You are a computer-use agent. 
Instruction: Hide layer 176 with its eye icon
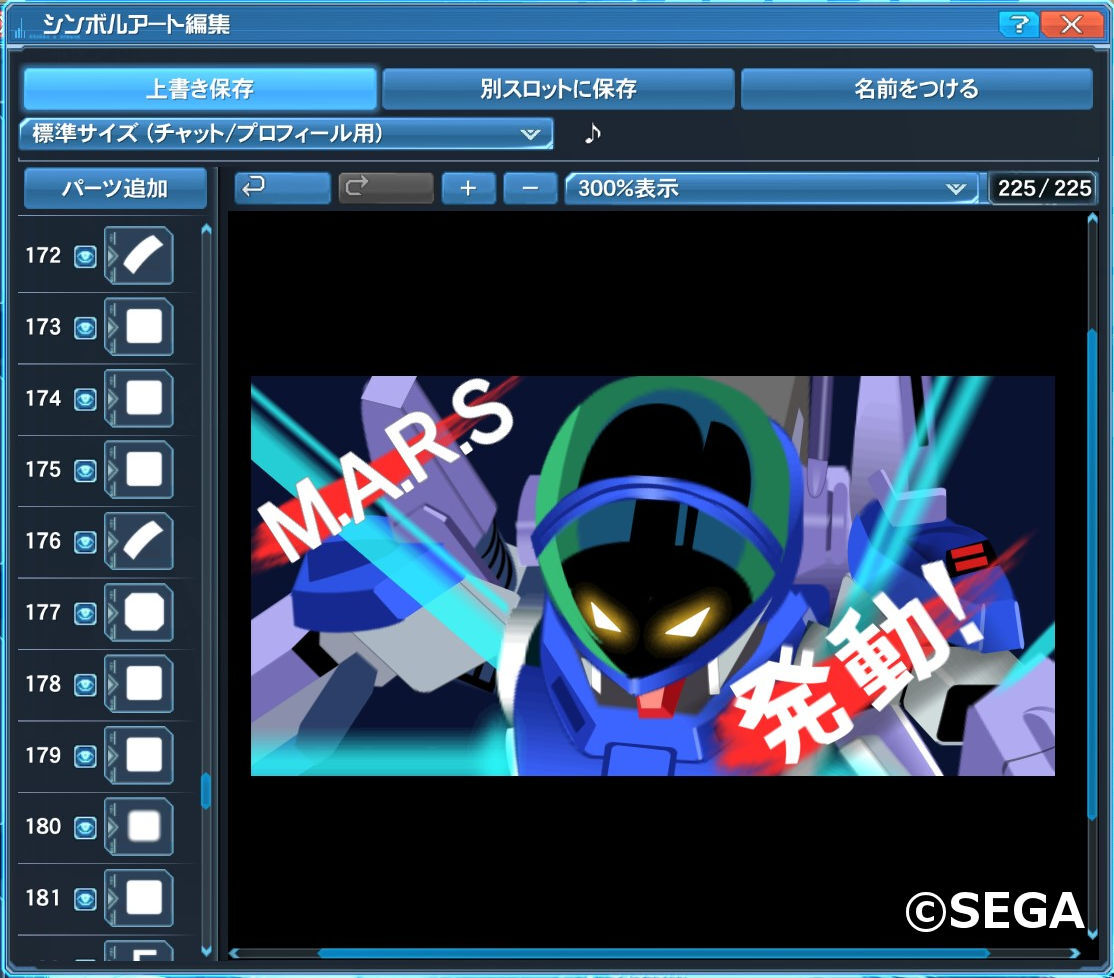[x=85, y=543]
